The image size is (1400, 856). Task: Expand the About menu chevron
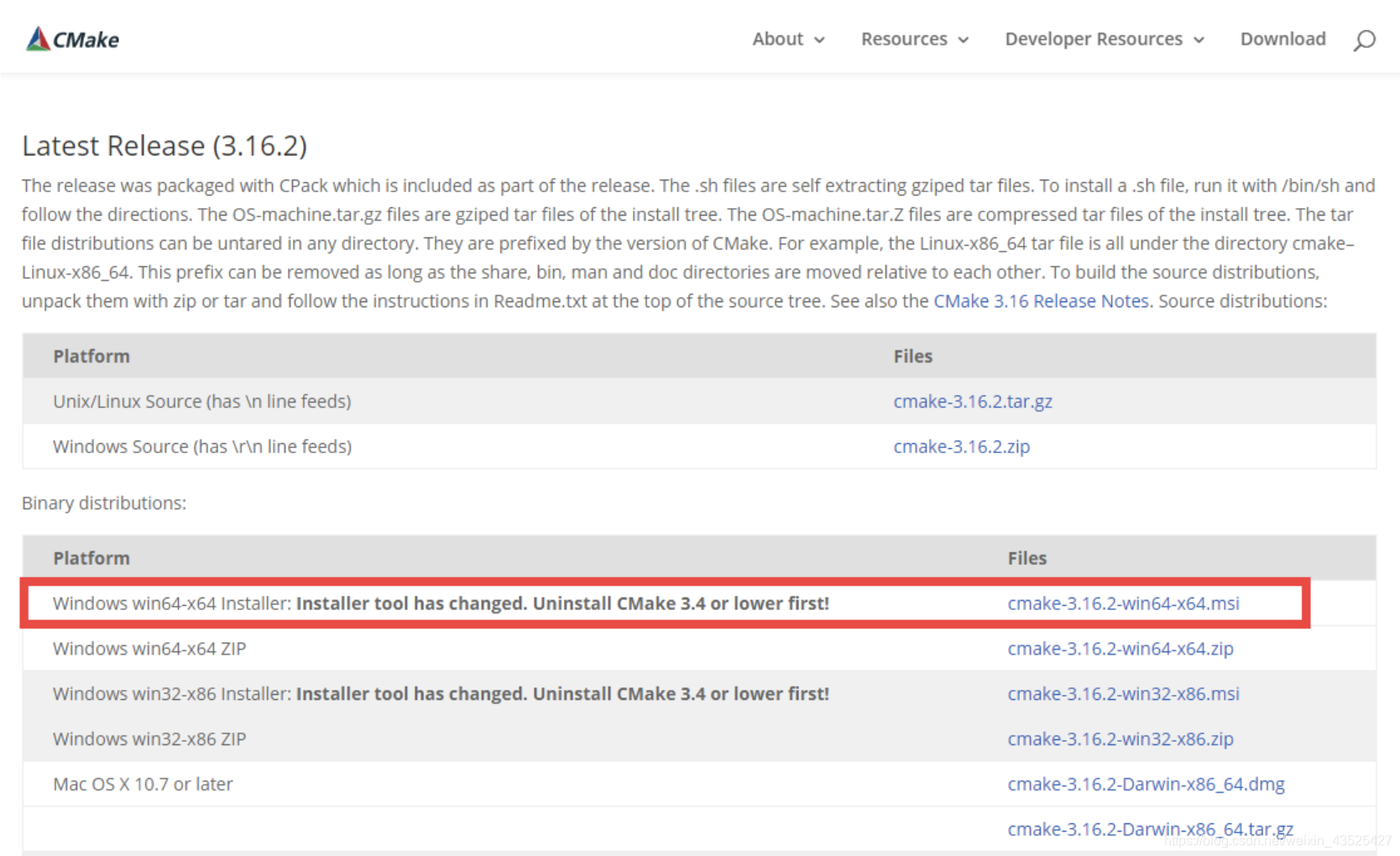(x=819, y=40)
